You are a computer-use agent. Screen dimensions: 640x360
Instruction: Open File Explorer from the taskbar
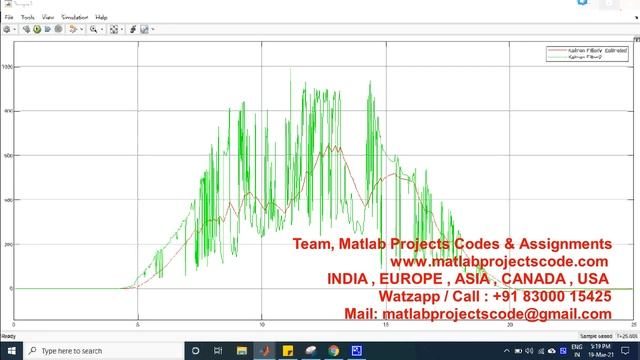(242, 351)
